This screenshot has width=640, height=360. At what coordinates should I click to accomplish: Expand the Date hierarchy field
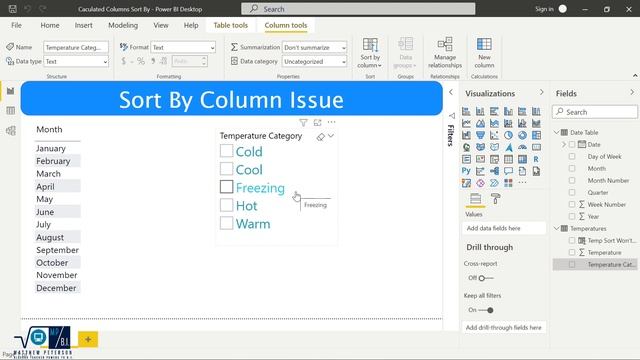[564, 144]
